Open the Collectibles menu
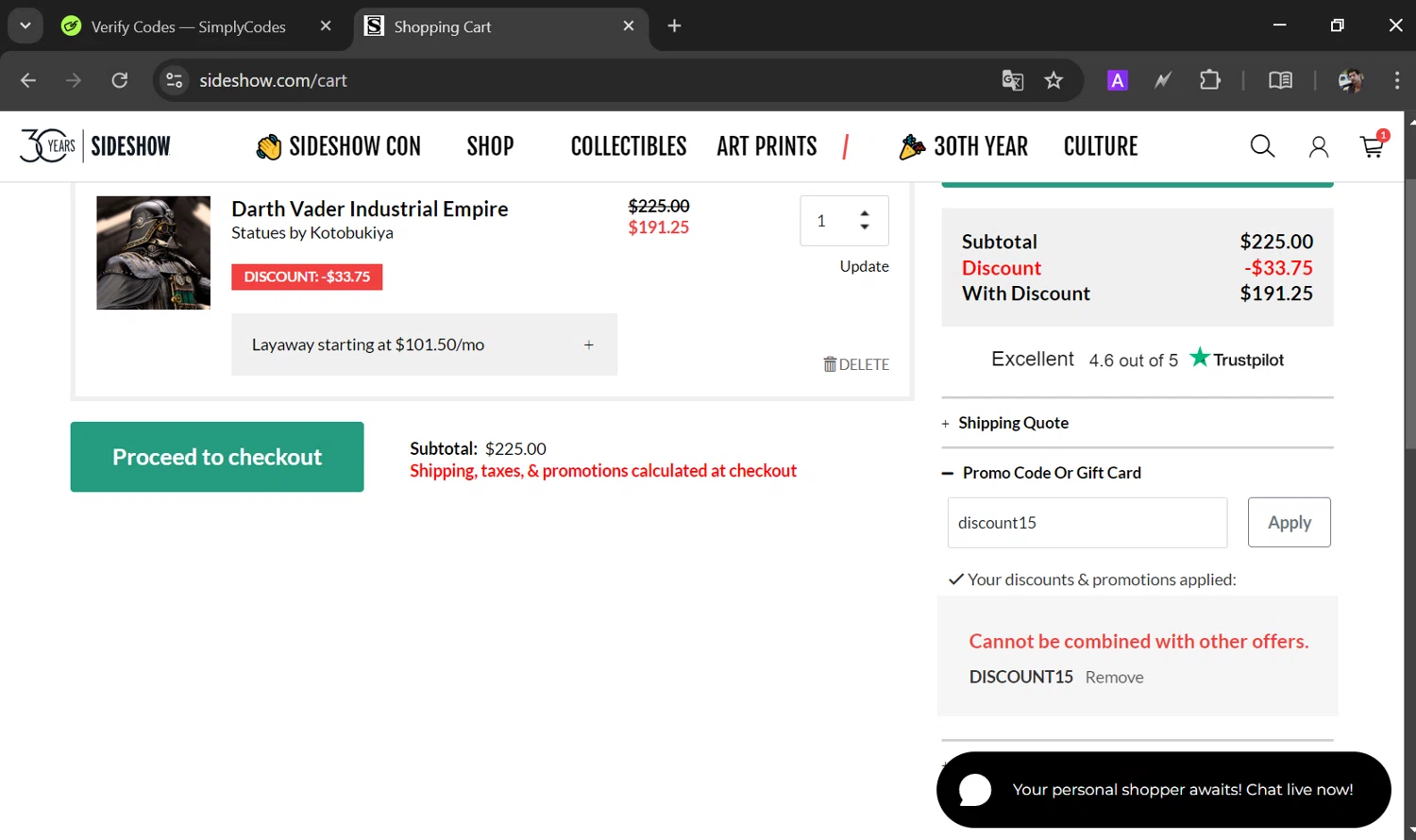1416x840 pixels. pyautogui.click(x=628, y=146)
